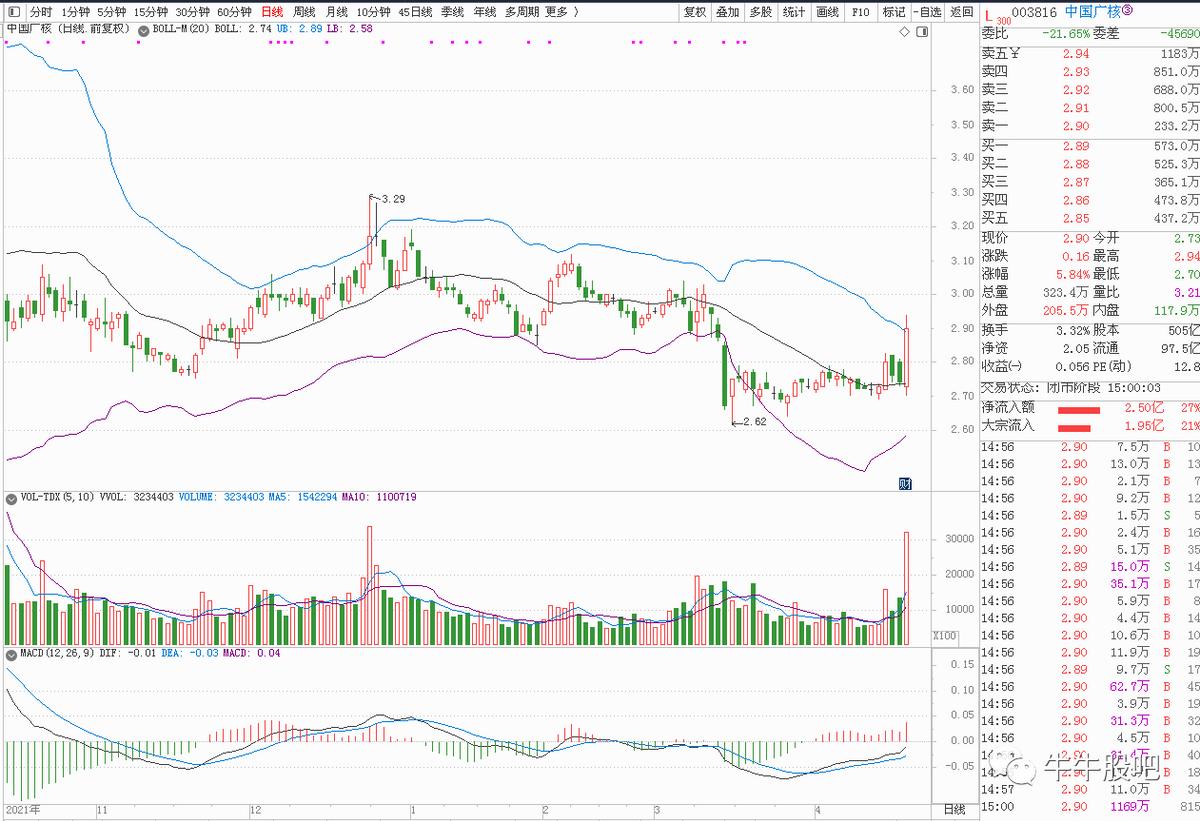Select the 60分钟 period
Viewport: 1200px width, 821px height.
(234, 12)
